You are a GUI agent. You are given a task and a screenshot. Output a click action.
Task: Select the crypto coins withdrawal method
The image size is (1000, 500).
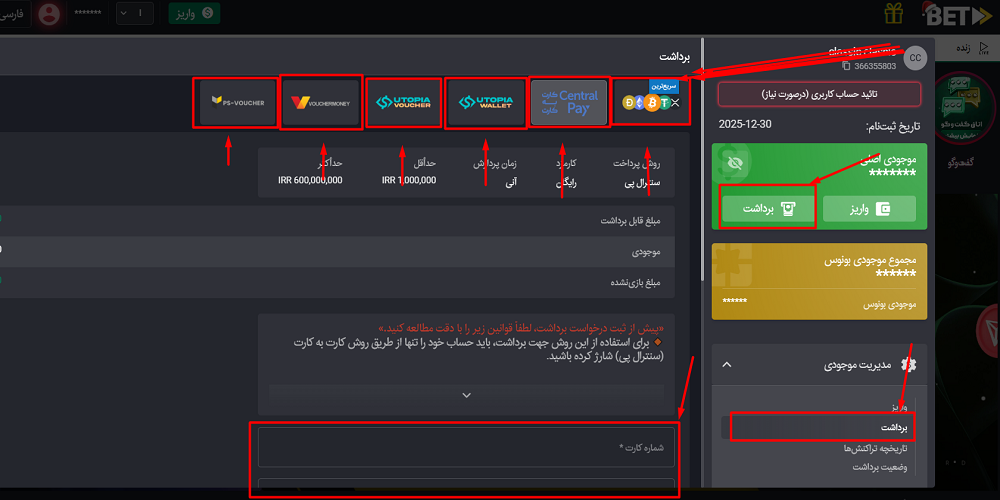click(x=651, y=102)
